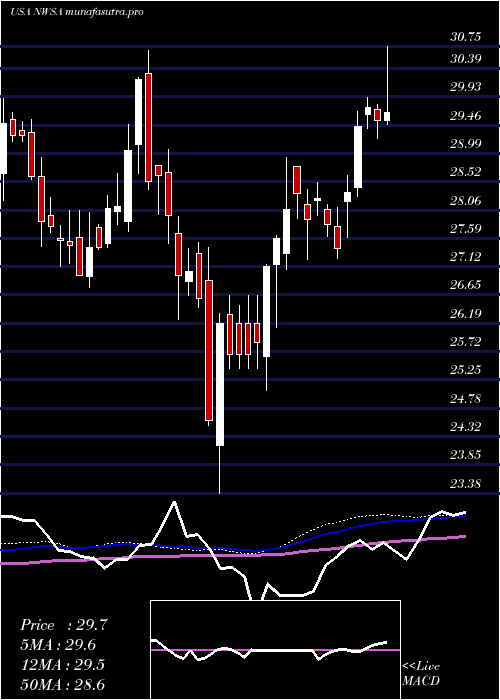Click the 27.59 price level label
500x700 pixels.
(466, 229)
